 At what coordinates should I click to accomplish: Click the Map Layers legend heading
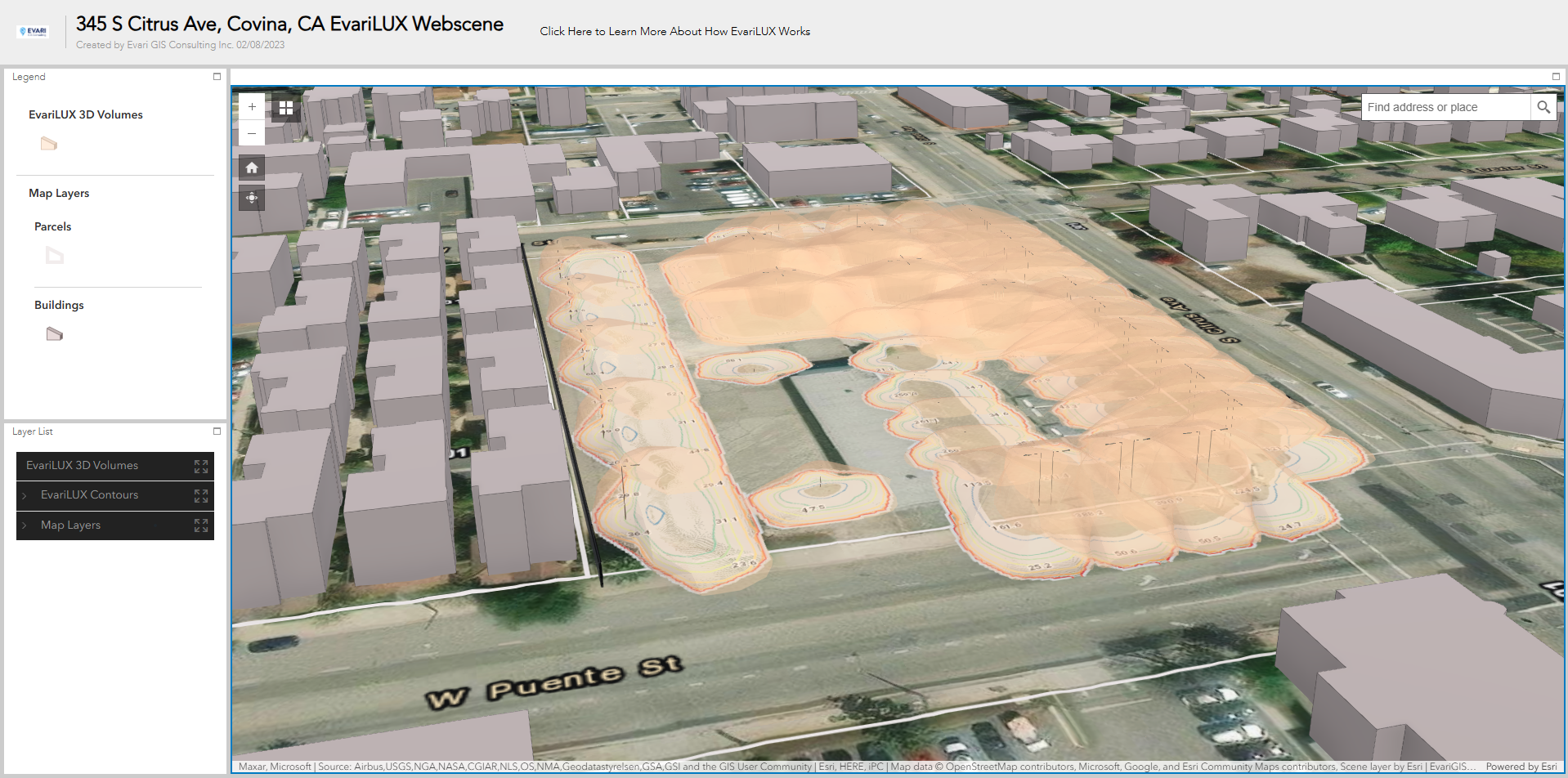[59, 193]
